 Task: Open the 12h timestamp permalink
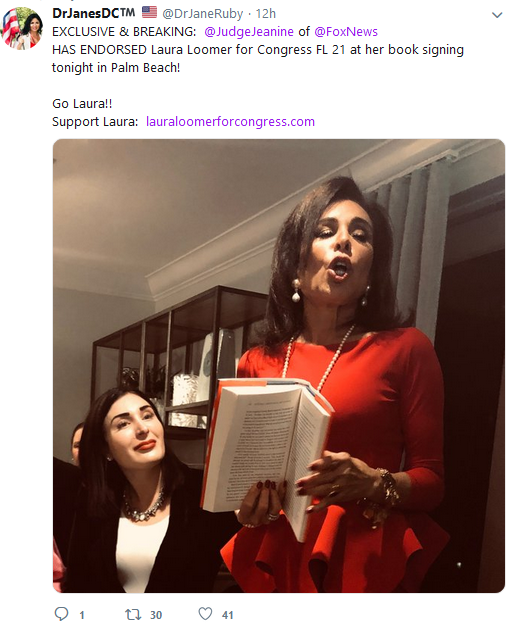pyautogui.click(x=265, y=14)
